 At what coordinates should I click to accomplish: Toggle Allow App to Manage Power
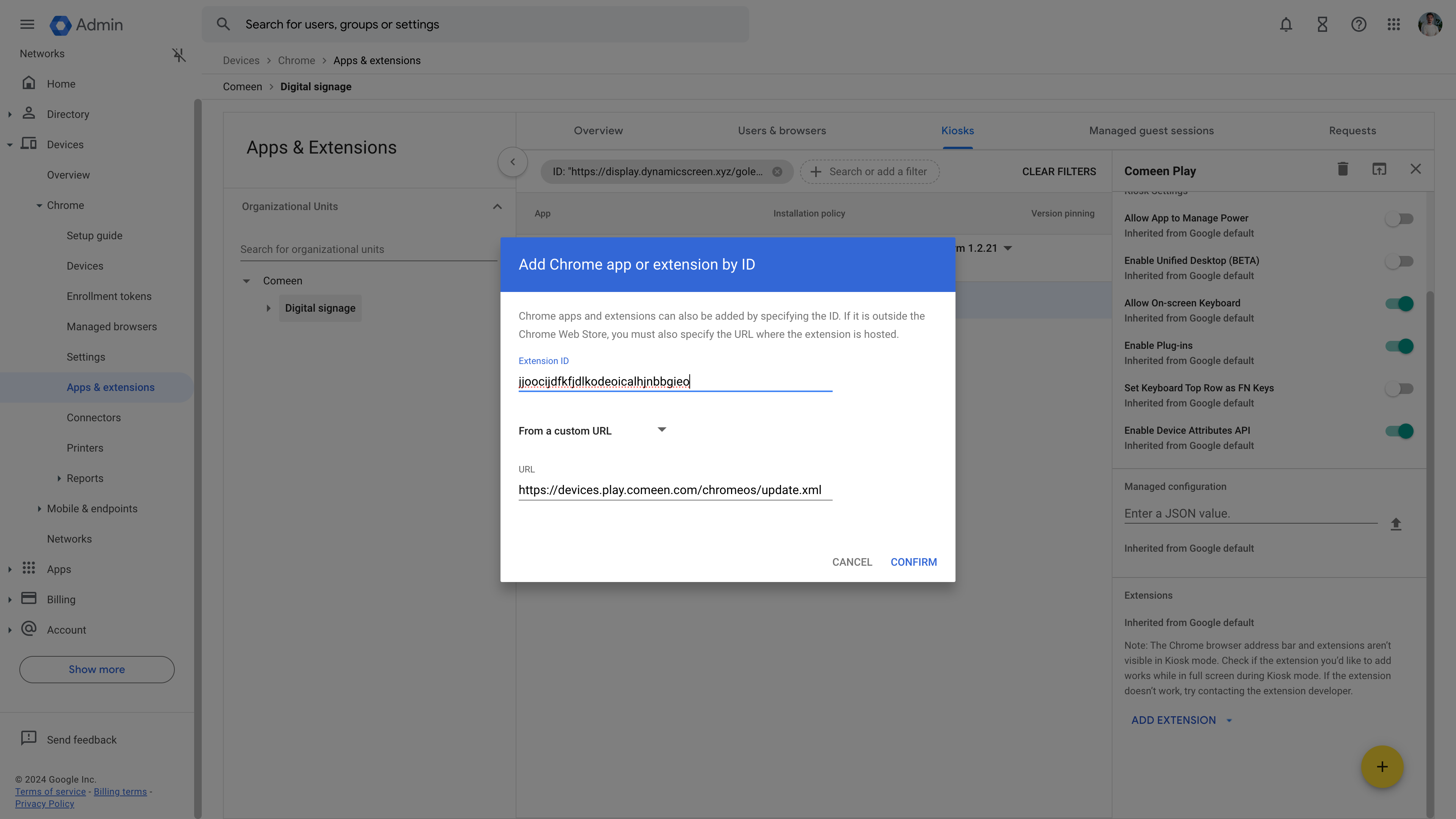tap(1399, 219)
